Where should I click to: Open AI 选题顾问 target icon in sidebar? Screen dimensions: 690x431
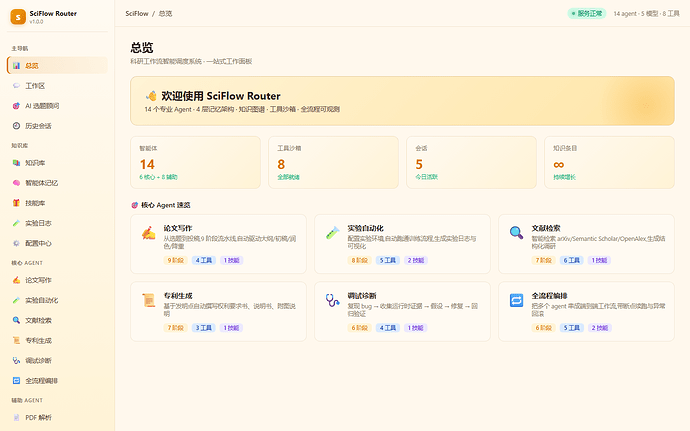[16, 106]
